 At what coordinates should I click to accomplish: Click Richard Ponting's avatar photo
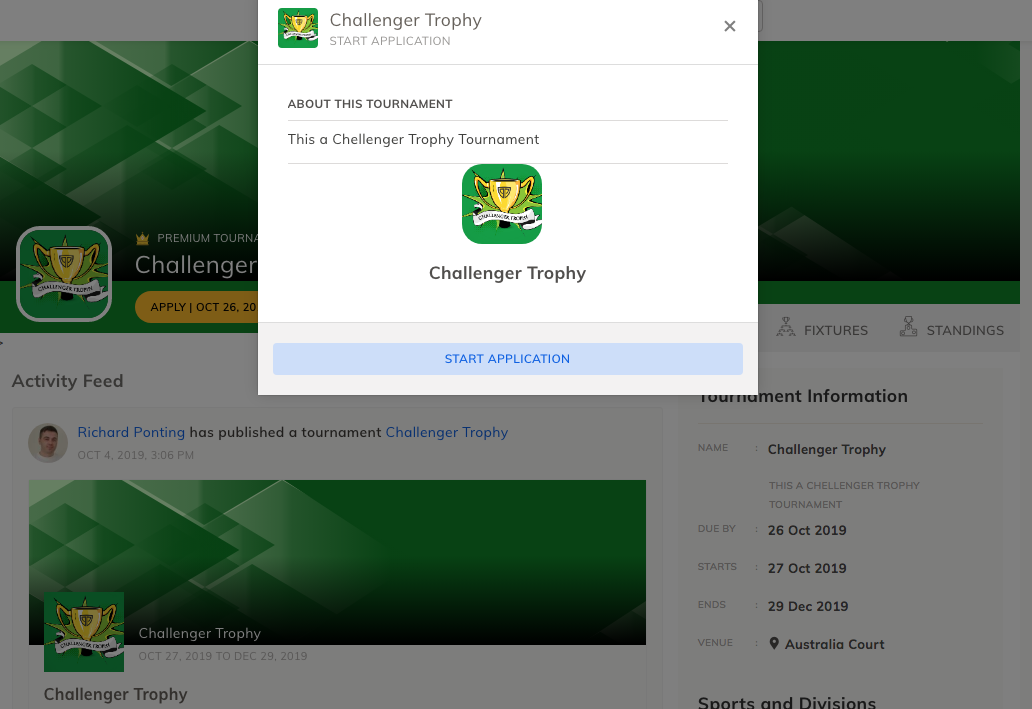click(48, 443)
